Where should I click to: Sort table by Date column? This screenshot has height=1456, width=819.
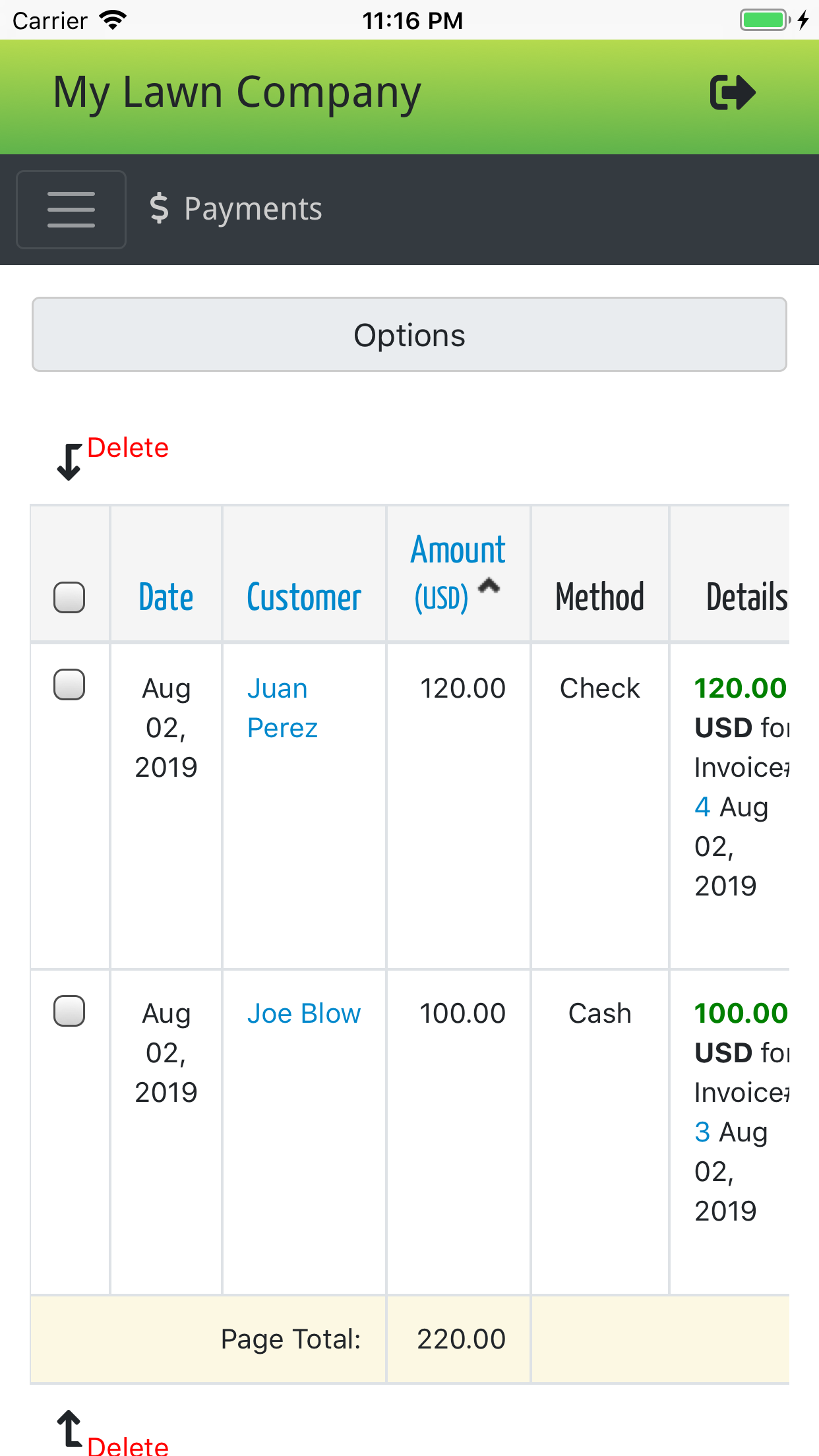tap(166, 597)
